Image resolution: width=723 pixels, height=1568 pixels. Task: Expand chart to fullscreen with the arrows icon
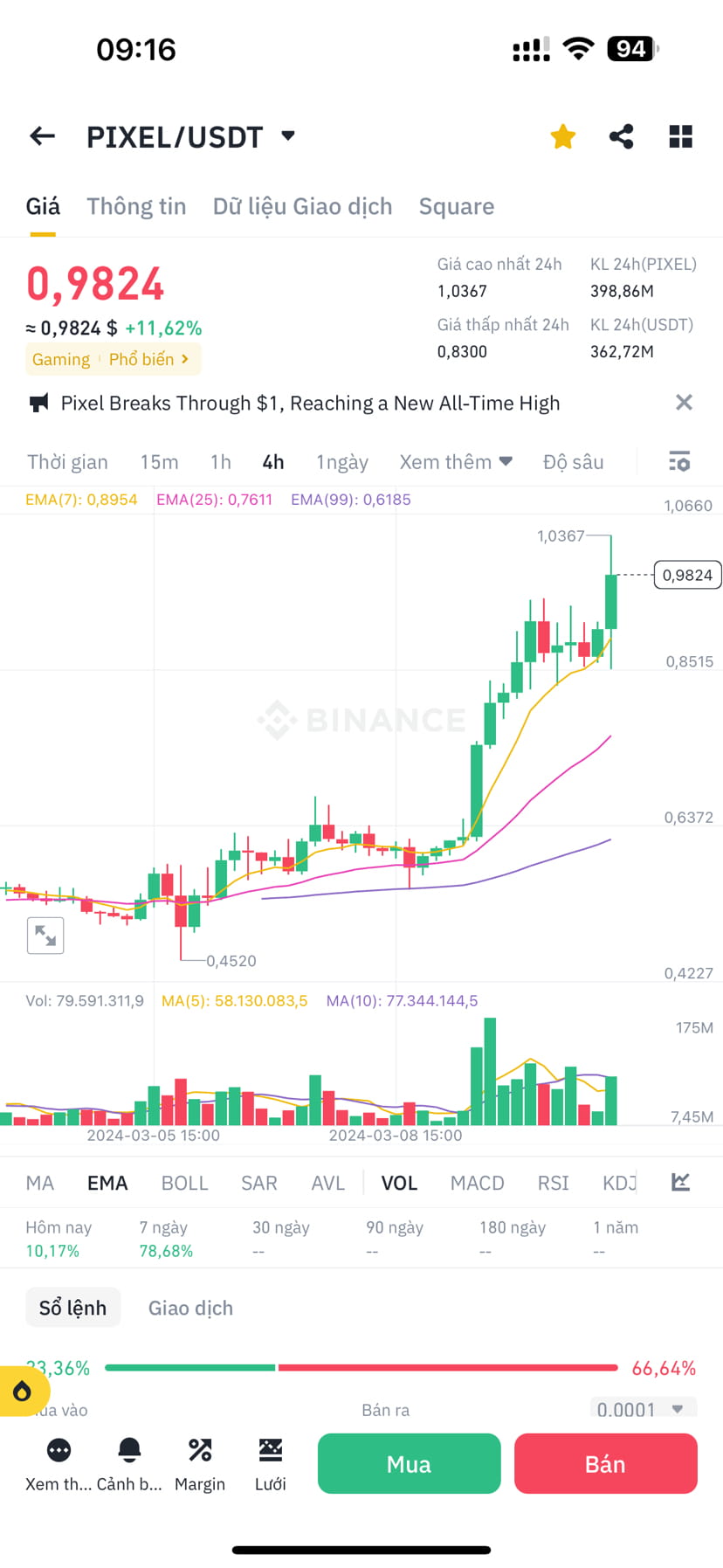[x=45, y=935]
